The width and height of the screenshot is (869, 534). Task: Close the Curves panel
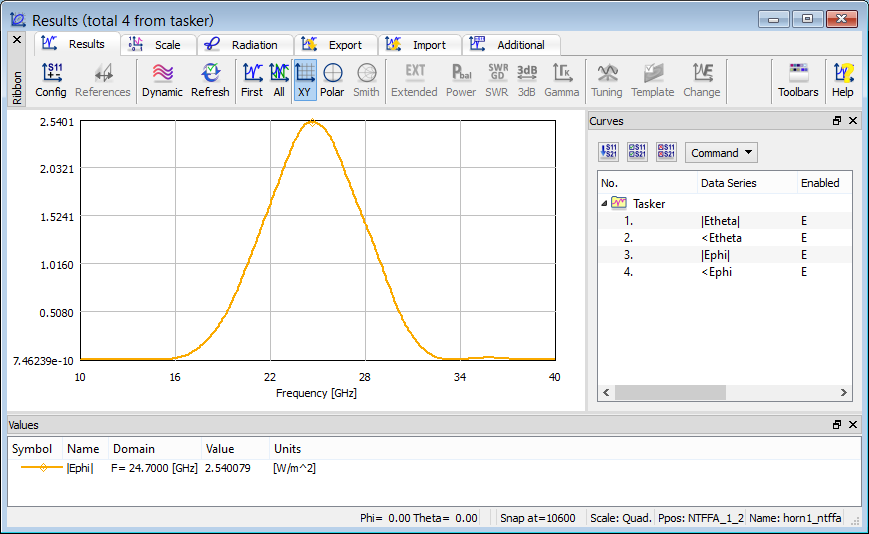click(x=853, y=121)
